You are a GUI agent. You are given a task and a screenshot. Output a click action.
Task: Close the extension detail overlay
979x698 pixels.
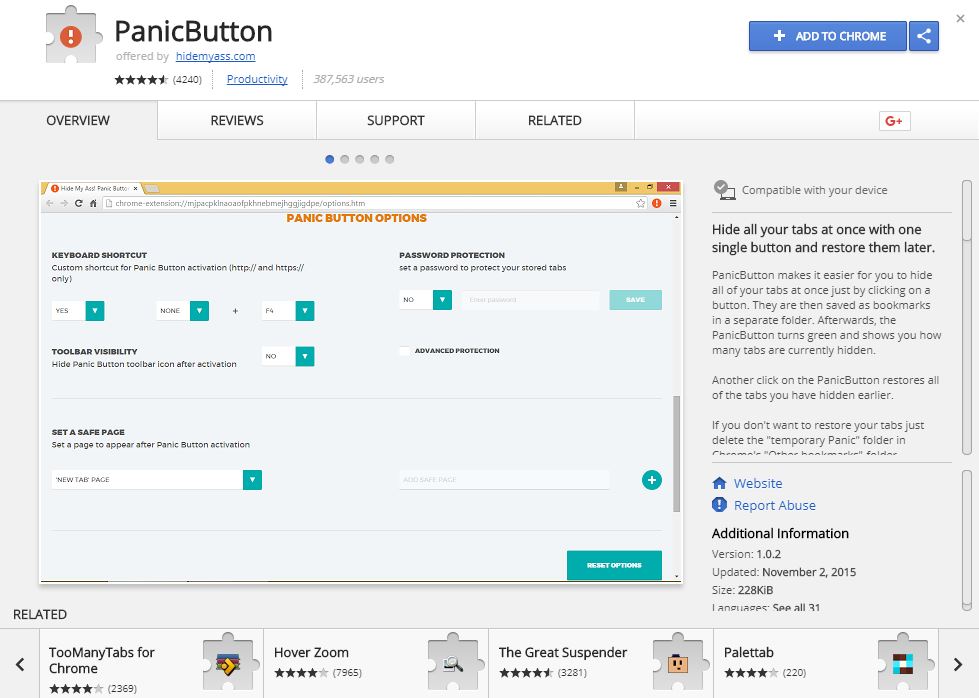pos(960,19)
